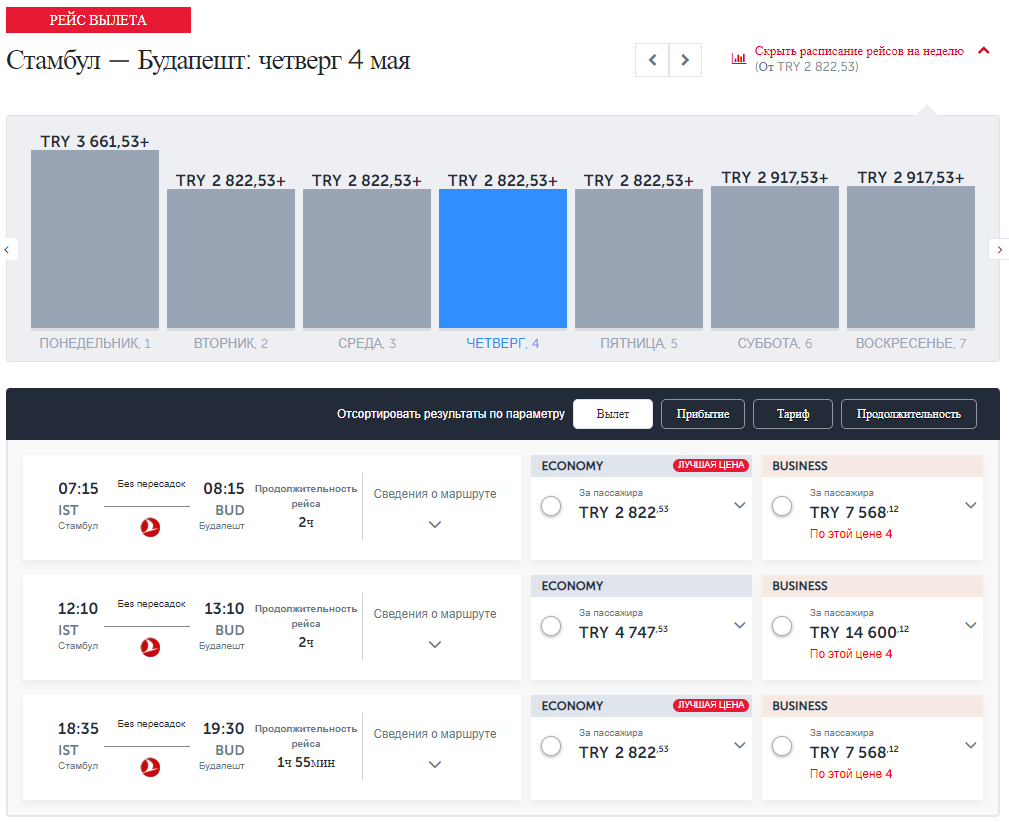
Task: Click the bar chart icon beside the weekly schedule link
Action: [x=739, y=58]
